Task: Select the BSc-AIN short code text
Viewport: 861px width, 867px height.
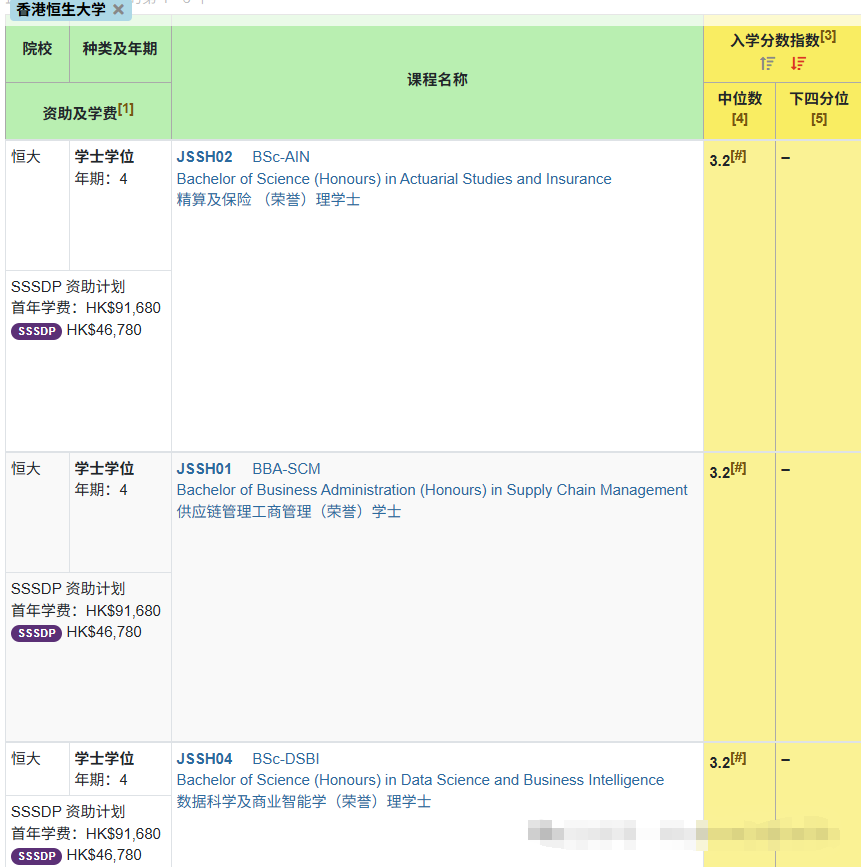Action: [281, 157]
